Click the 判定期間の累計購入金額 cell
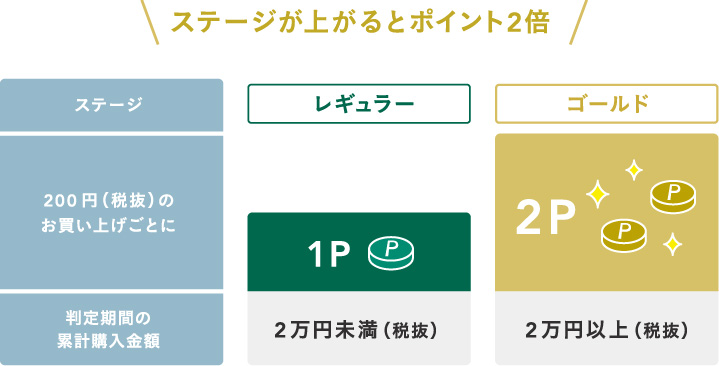 111,329
